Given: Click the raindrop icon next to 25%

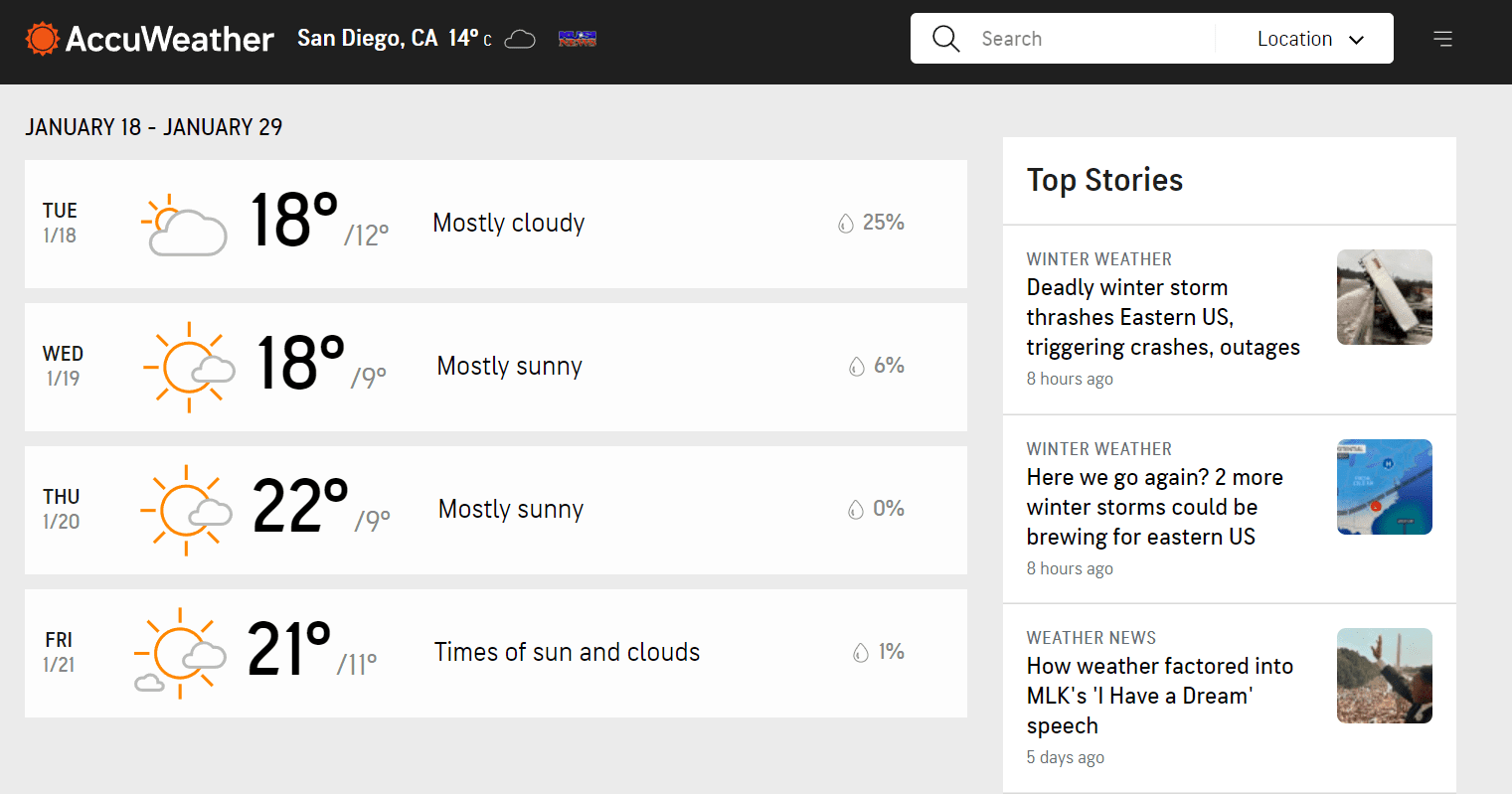Looking at the screenshot, I should click(x=846, y=224).
